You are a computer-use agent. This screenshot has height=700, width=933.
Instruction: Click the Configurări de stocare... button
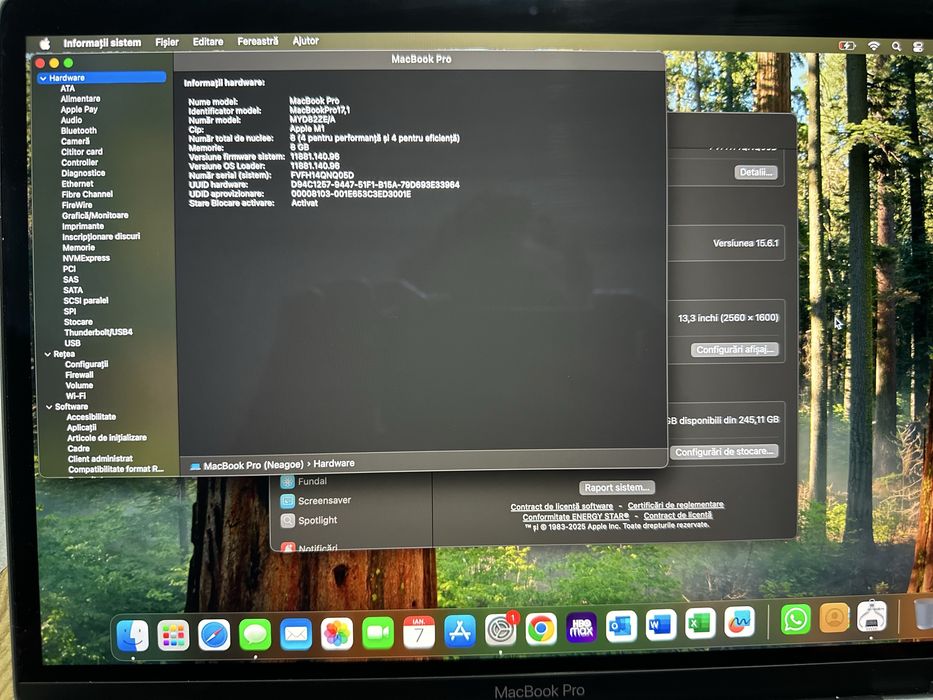pos(724,452)
